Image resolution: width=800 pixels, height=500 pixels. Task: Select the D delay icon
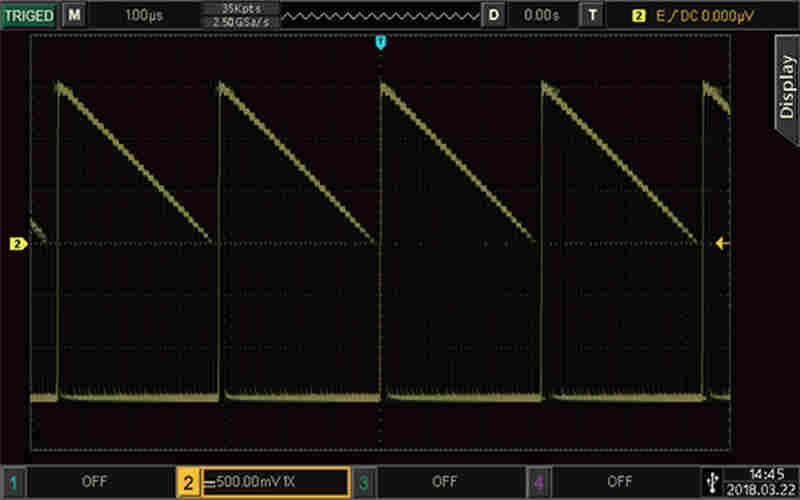[x=493, y=15]
